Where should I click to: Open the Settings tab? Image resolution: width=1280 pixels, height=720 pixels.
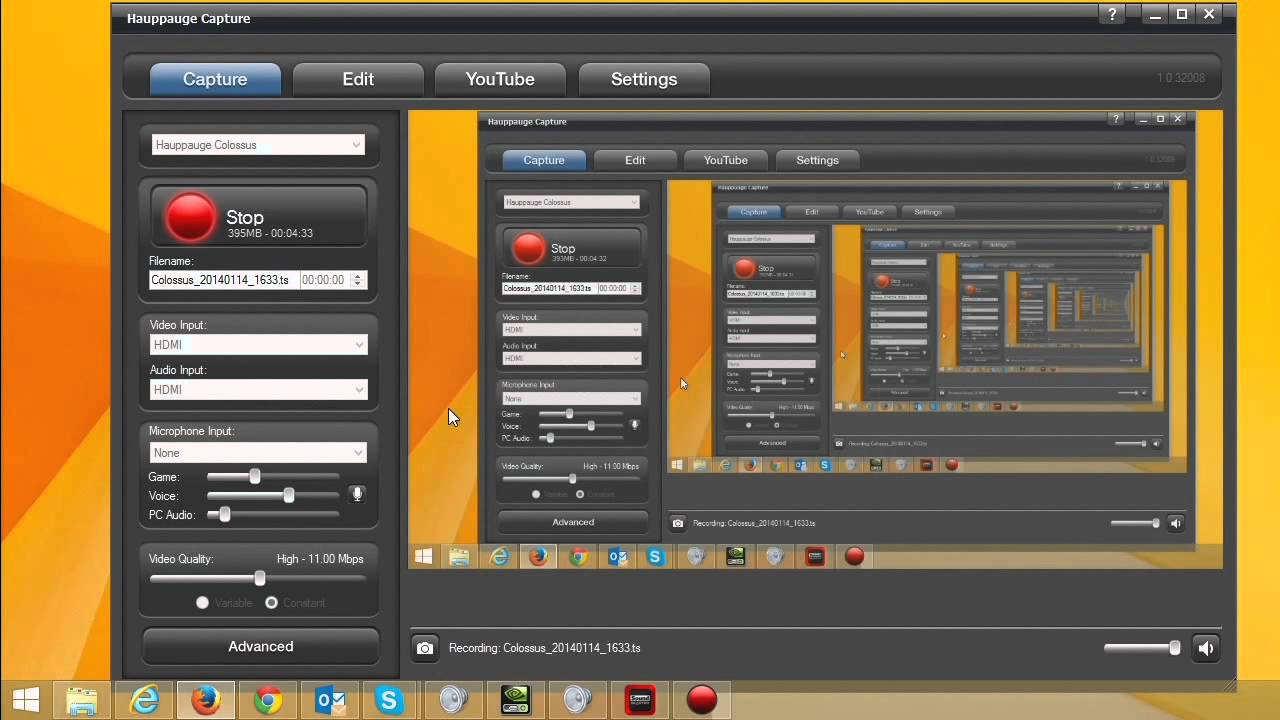(x=644, y=79)
